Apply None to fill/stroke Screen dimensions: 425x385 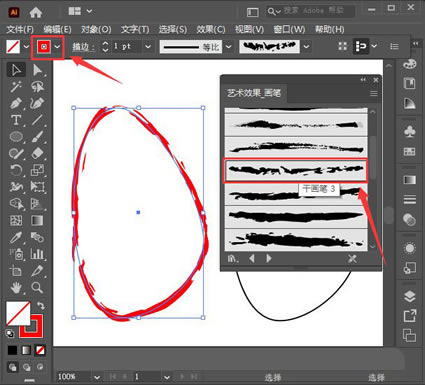point(40,350)
